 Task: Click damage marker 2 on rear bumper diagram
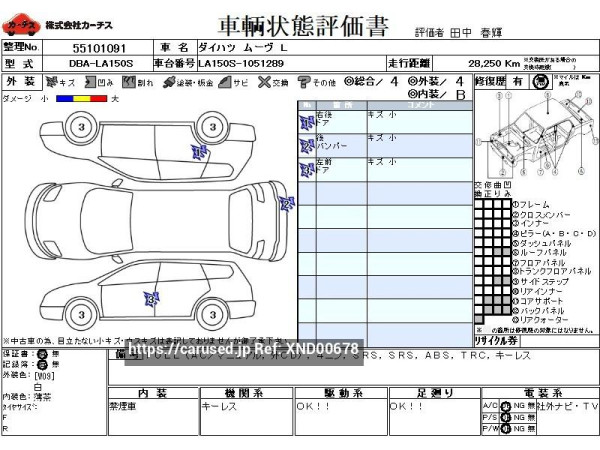287,204
